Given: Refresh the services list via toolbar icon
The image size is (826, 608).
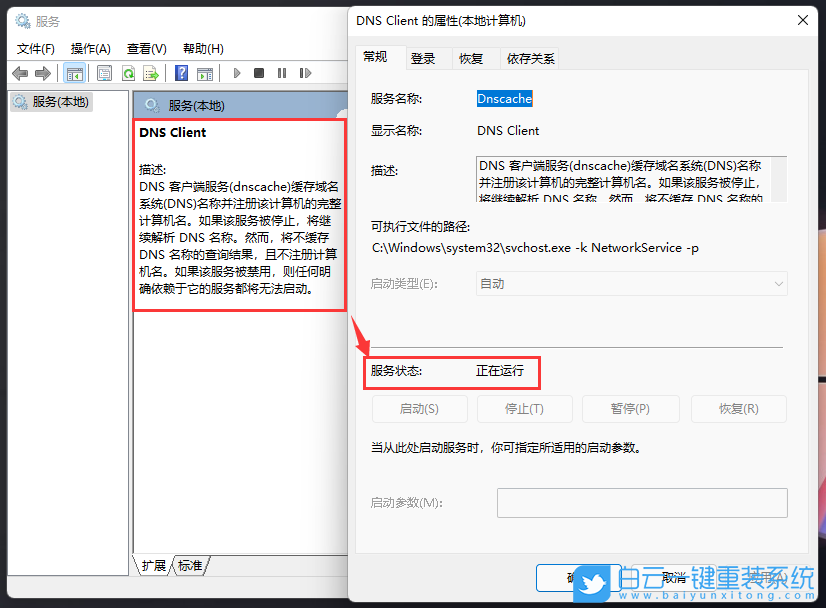Looking at the screenshot, I should 128,72.
